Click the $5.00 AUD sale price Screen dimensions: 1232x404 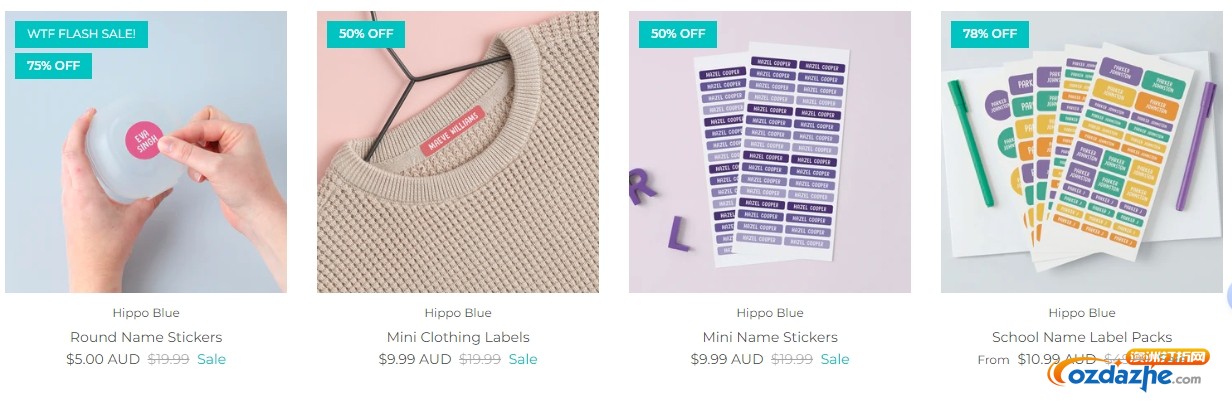tap(103, 359)
